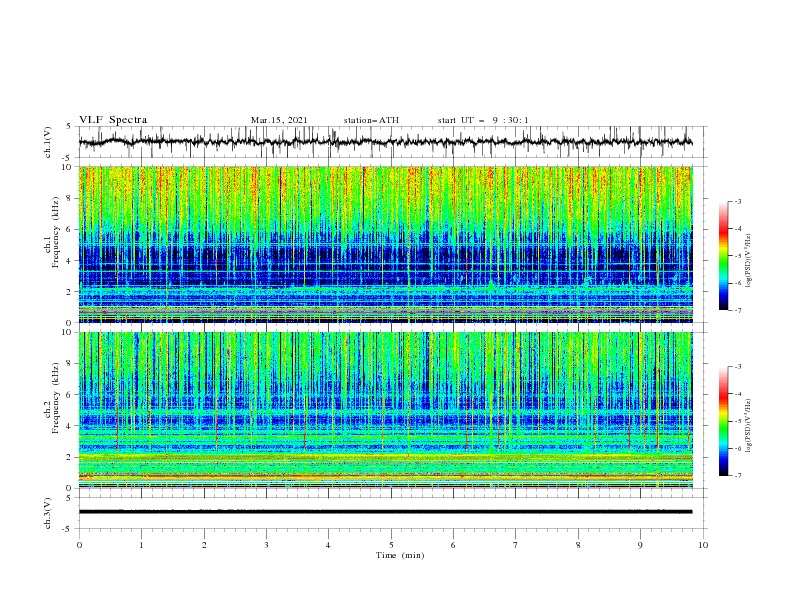Click the 'VLF Spectra' title text

point(113,120)
